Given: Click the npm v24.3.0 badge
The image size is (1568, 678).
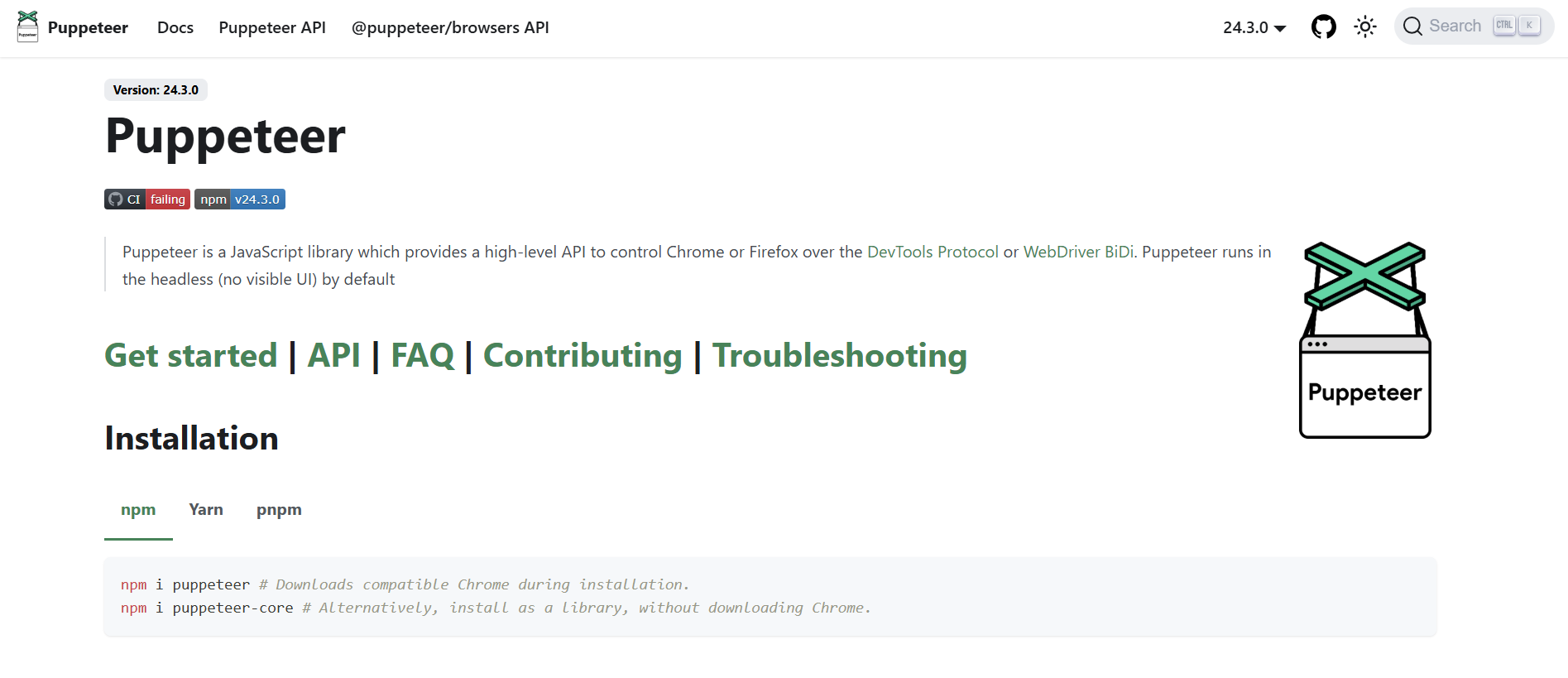Looking at the screenshot, I should 240,200.
